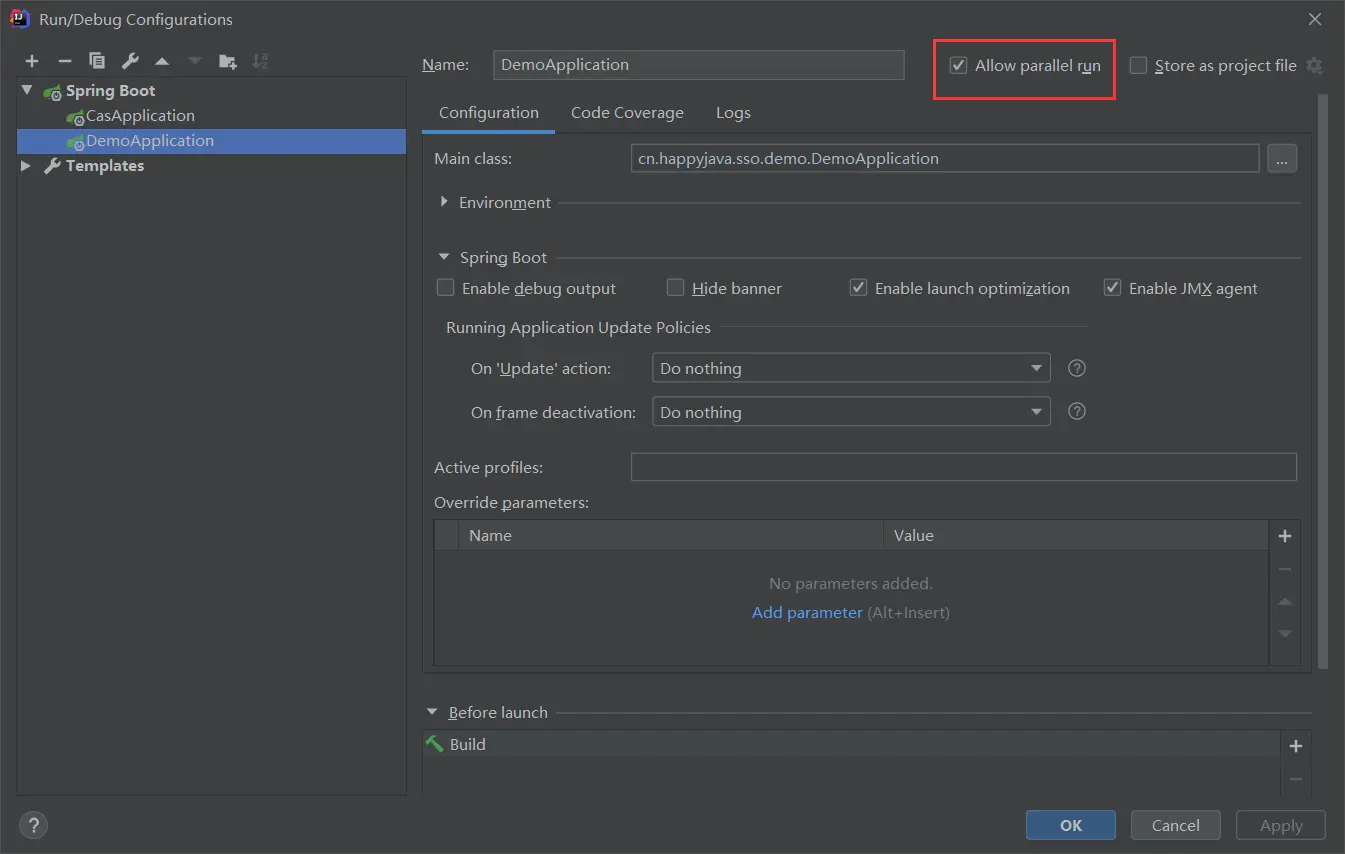Enable Store as project file

click(1138, 66)
